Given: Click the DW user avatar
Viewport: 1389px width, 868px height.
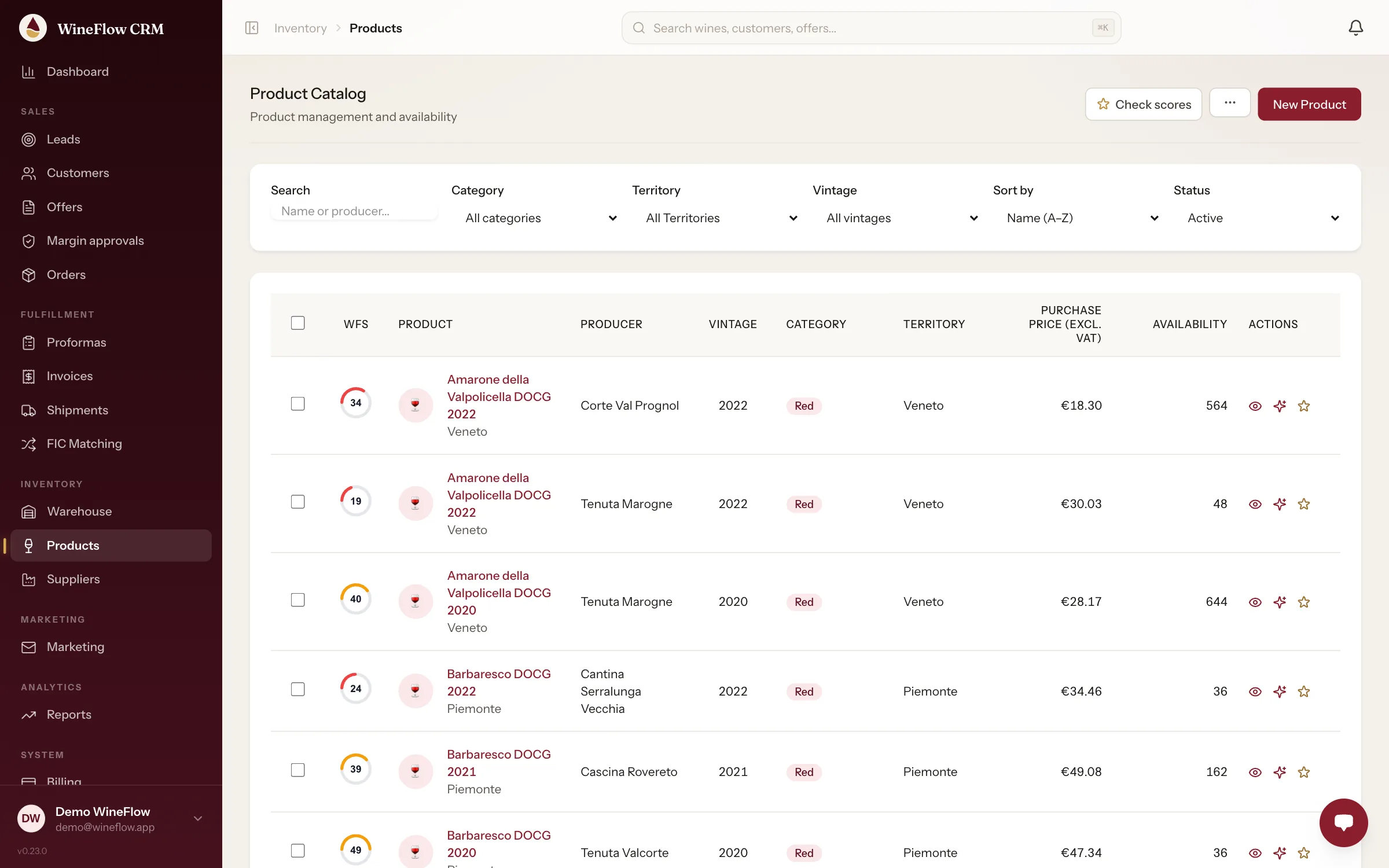Looking at the screenshot, I should (31, 818).
